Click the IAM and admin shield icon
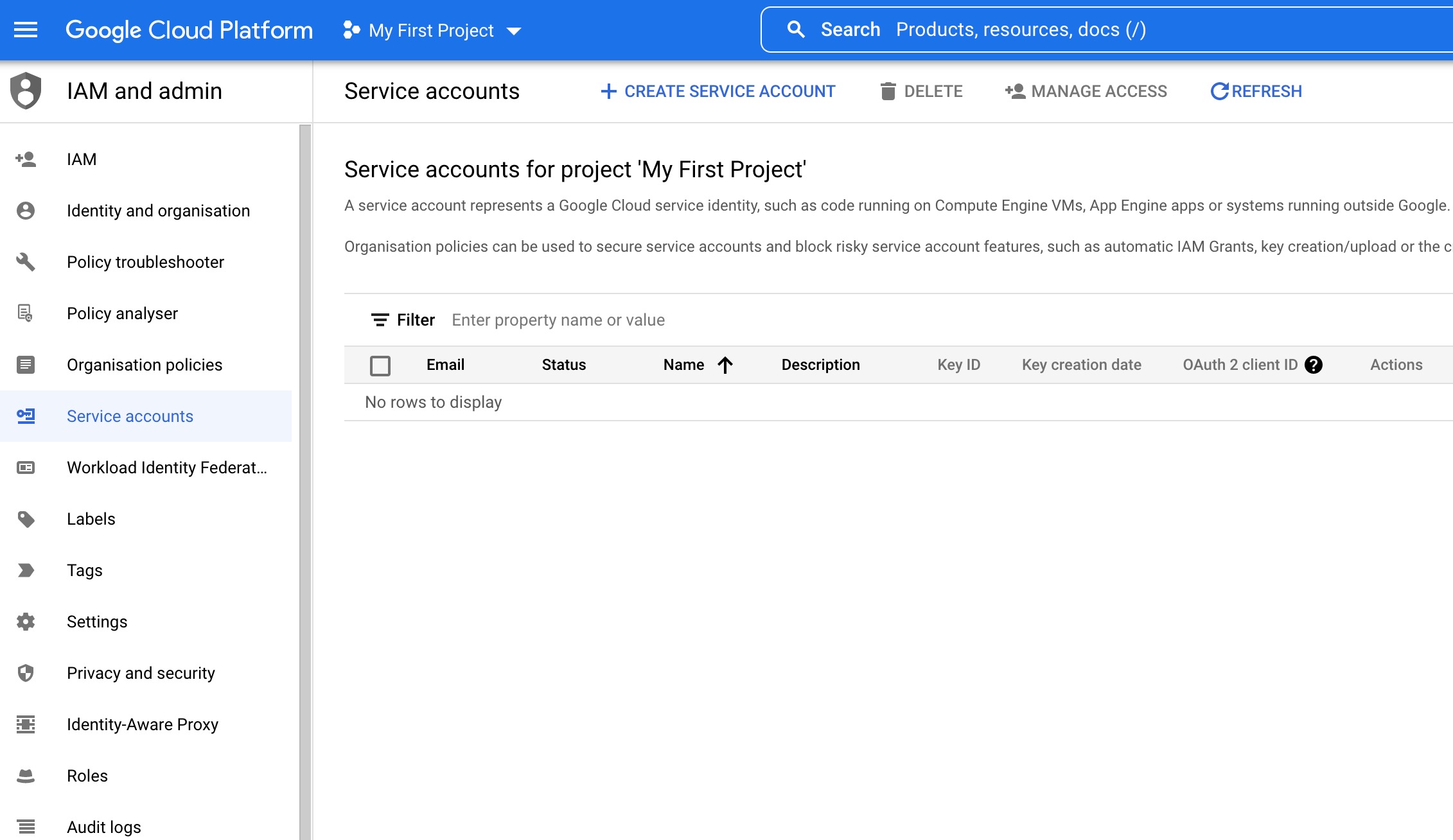Image resolution: width=1453 pixels, height=840 pixels. [x=26, y=91]
